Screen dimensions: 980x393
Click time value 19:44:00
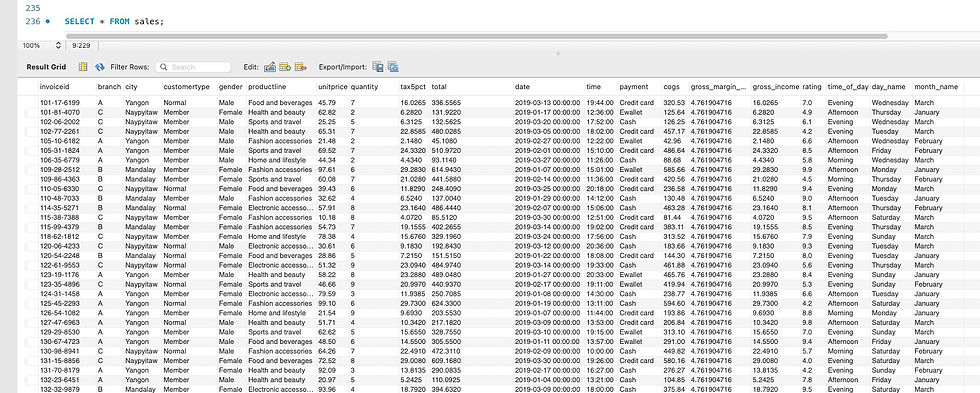[x=599, y=102]
